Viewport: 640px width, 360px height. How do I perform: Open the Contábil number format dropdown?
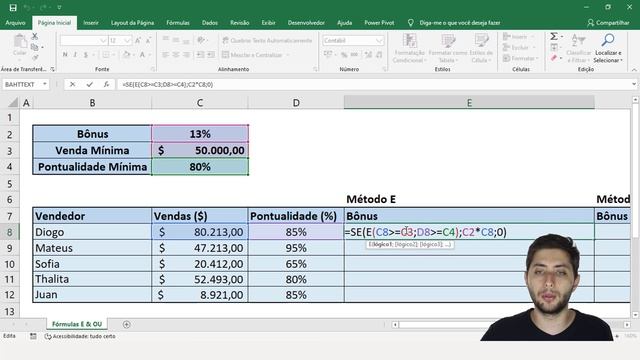[379, 40]
